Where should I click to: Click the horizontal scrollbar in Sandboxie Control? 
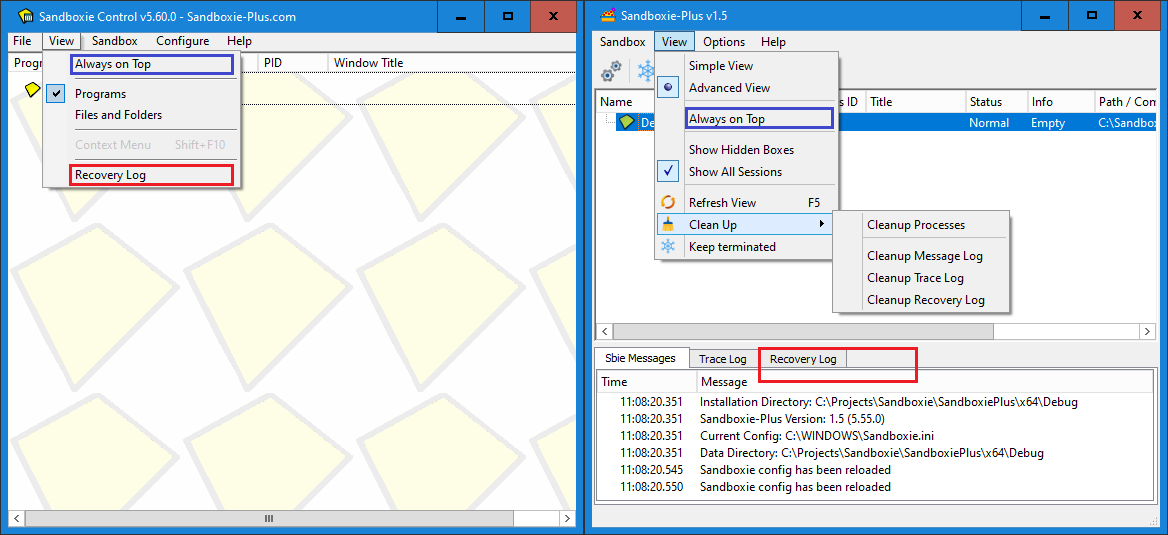[x=268, y=519]
